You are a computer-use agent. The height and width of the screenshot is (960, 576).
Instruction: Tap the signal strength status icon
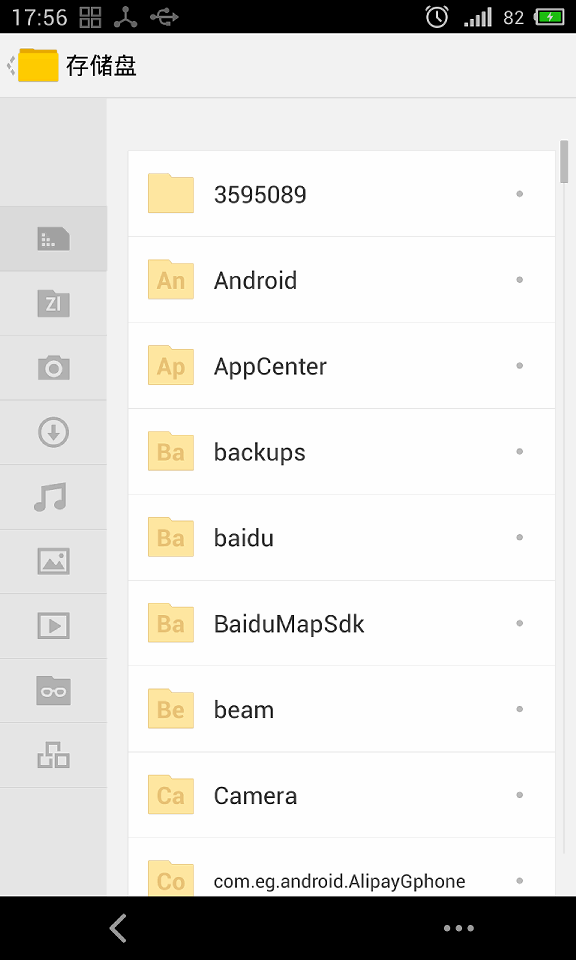click(x=477, y=17)
